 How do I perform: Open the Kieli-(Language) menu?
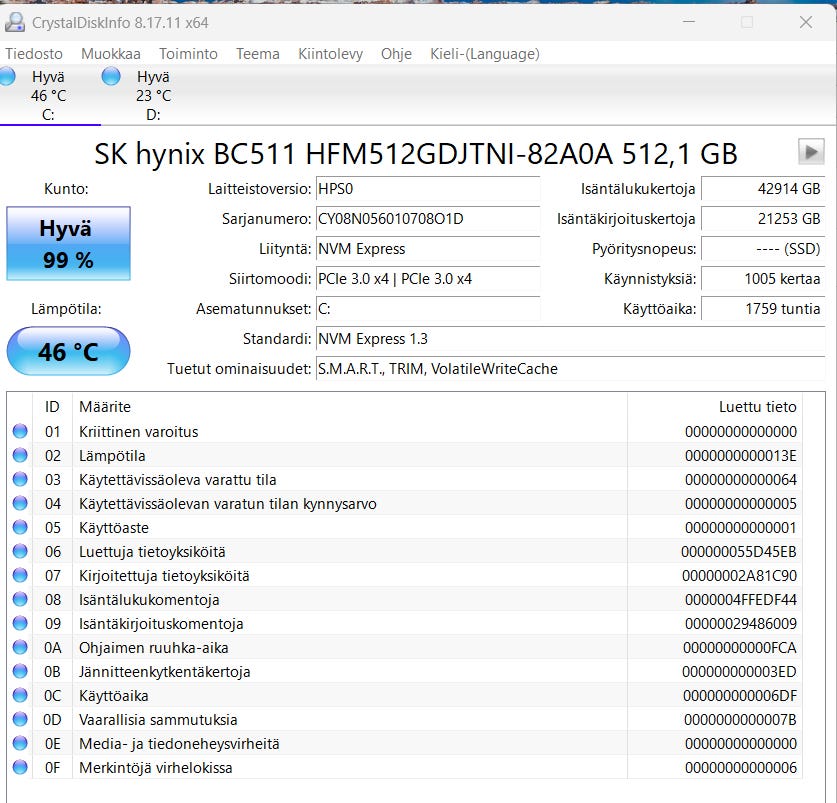(x=485, y=54)
